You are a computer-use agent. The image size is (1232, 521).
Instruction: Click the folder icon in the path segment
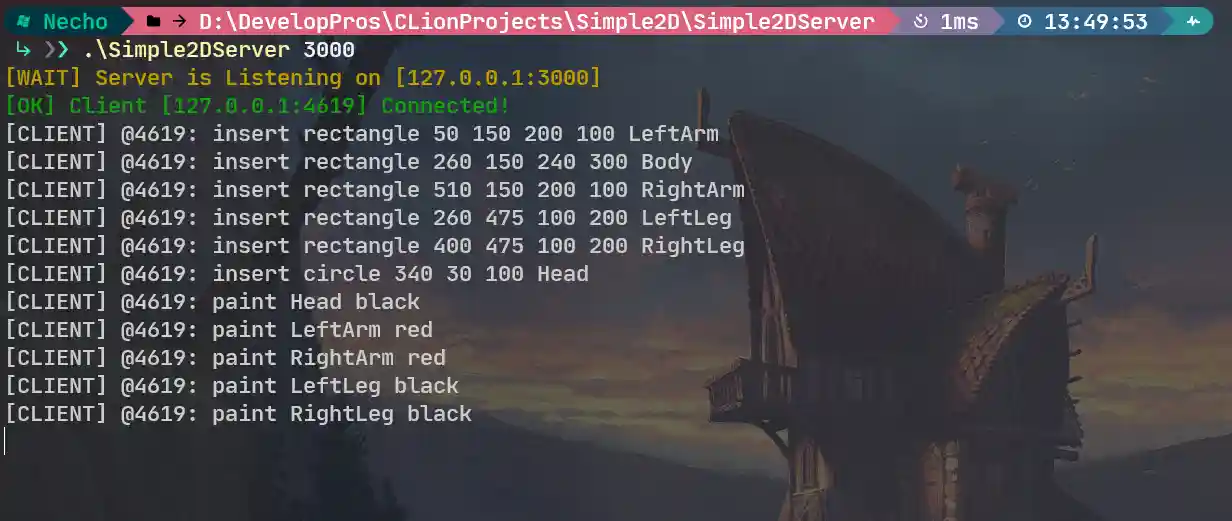click(153, 21)
